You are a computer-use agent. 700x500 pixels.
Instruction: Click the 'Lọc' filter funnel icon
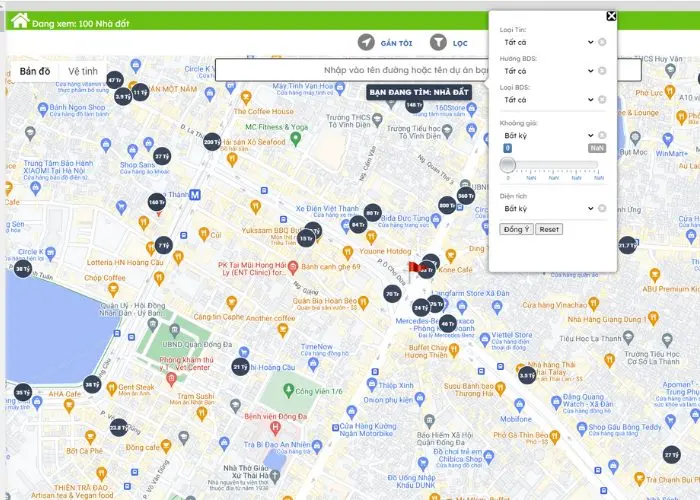coord(438,42)
